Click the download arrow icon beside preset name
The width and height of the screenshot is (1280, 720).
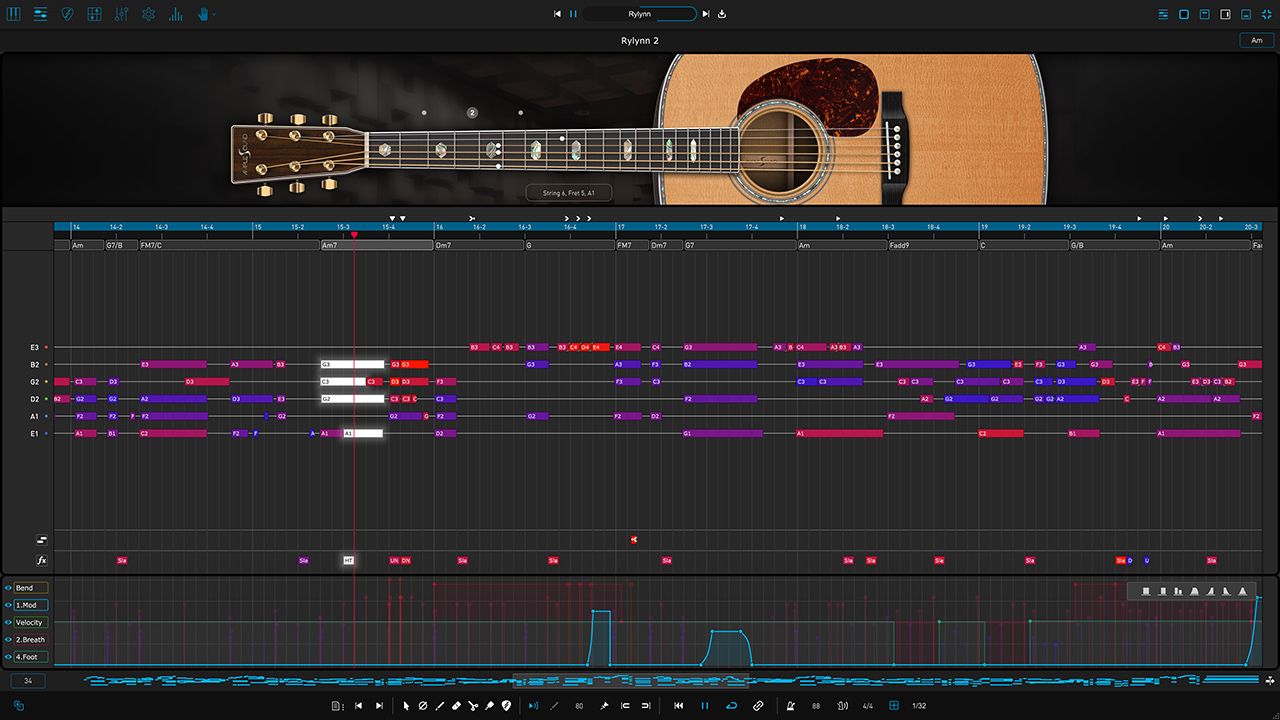click(x=722, y=14)
